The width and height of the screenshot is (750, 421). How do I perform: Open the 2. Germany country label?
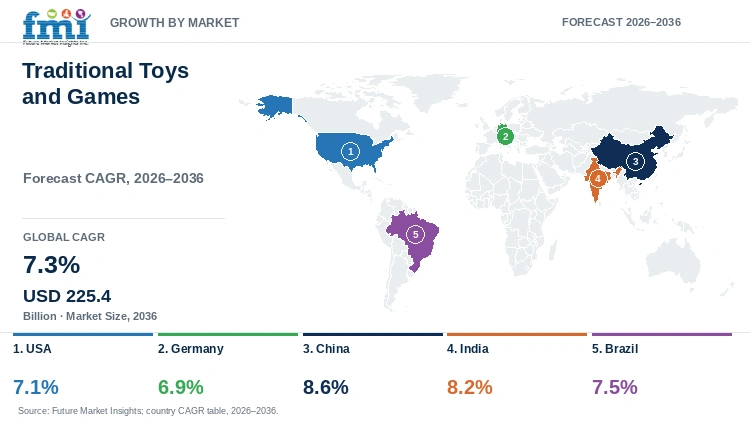(x=191, y=349)
